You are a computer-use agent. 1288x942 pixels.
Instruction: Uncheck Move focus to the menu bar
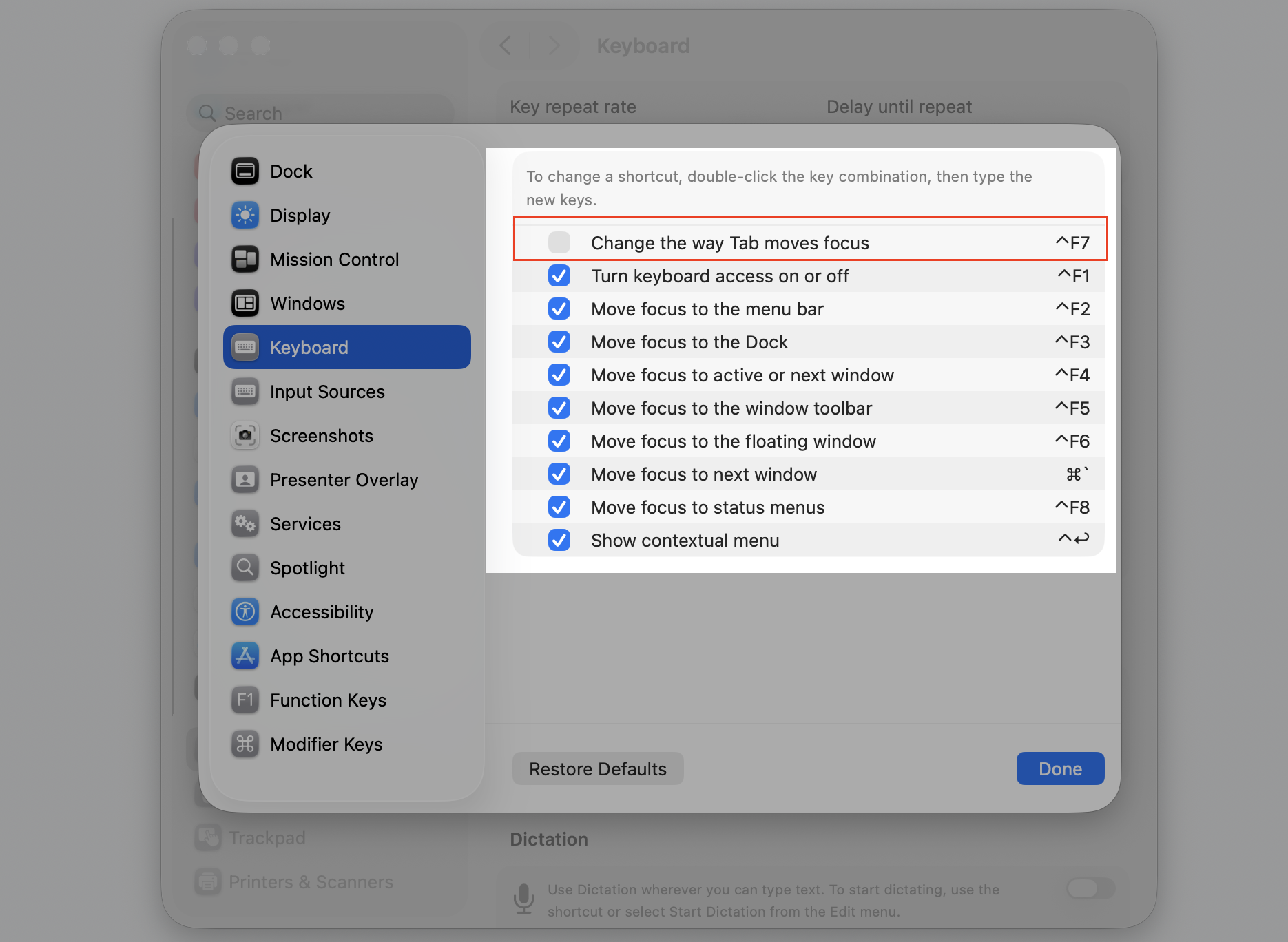pos(559,309)
